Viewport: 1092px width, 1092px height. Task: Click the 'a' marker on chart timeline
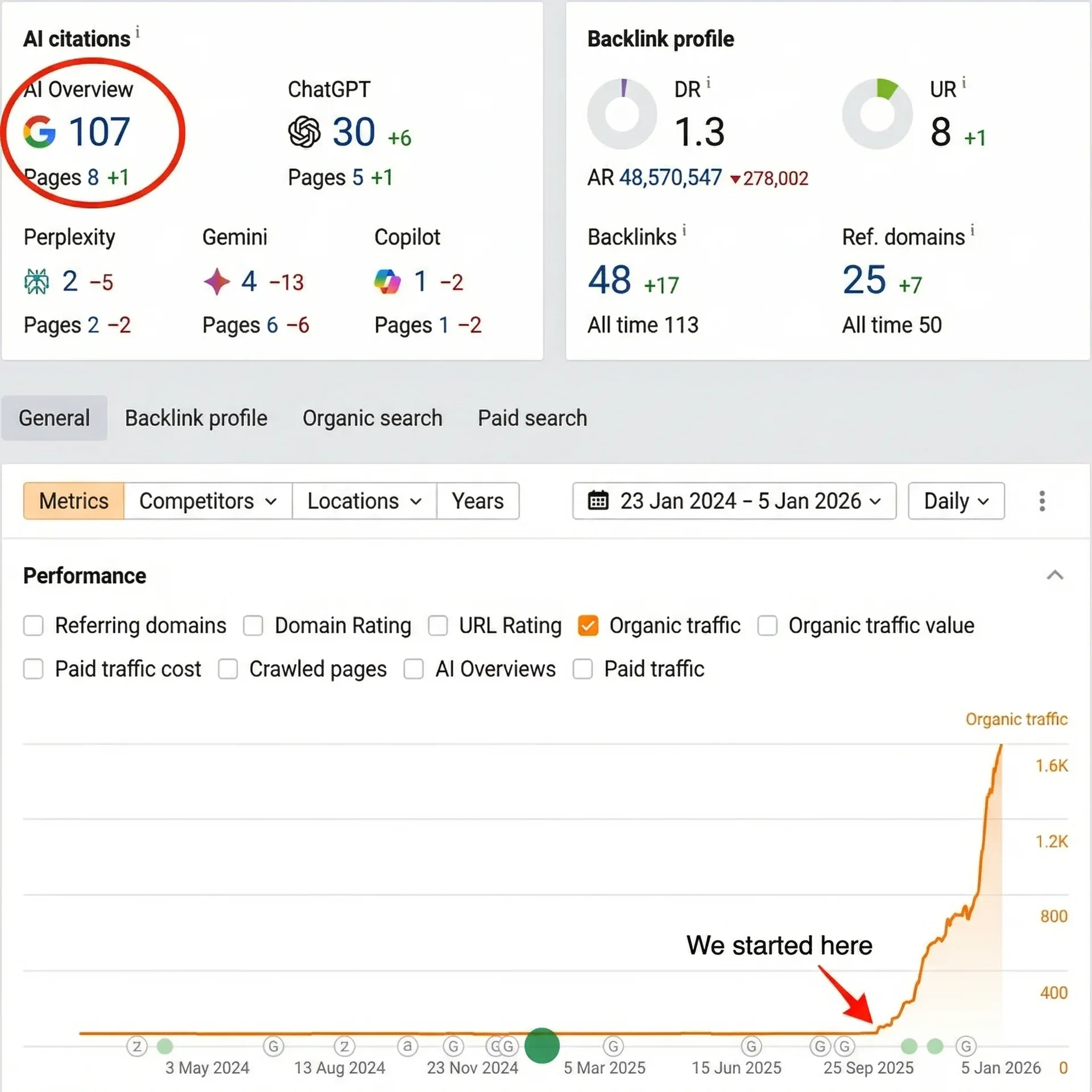407,1046
